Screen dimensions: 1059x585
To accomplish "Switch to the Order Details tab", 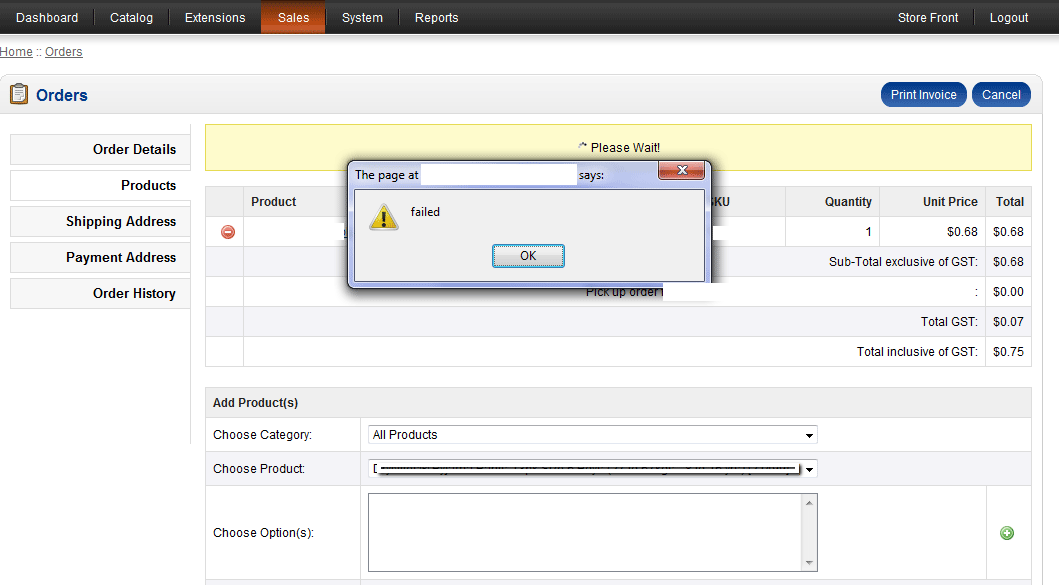I will point(100,149).
